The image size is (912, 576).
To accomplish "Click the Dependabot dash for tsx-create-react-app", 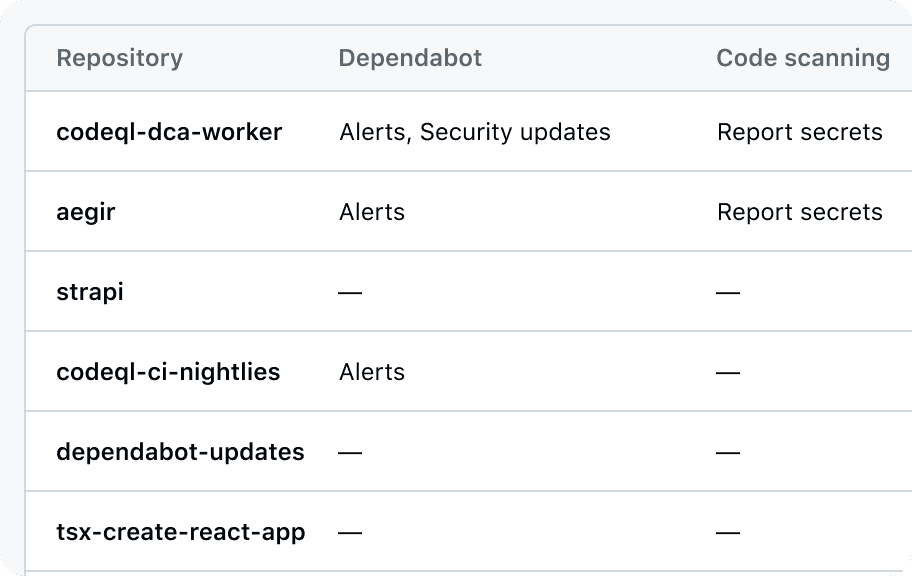I will pos(350,533).
